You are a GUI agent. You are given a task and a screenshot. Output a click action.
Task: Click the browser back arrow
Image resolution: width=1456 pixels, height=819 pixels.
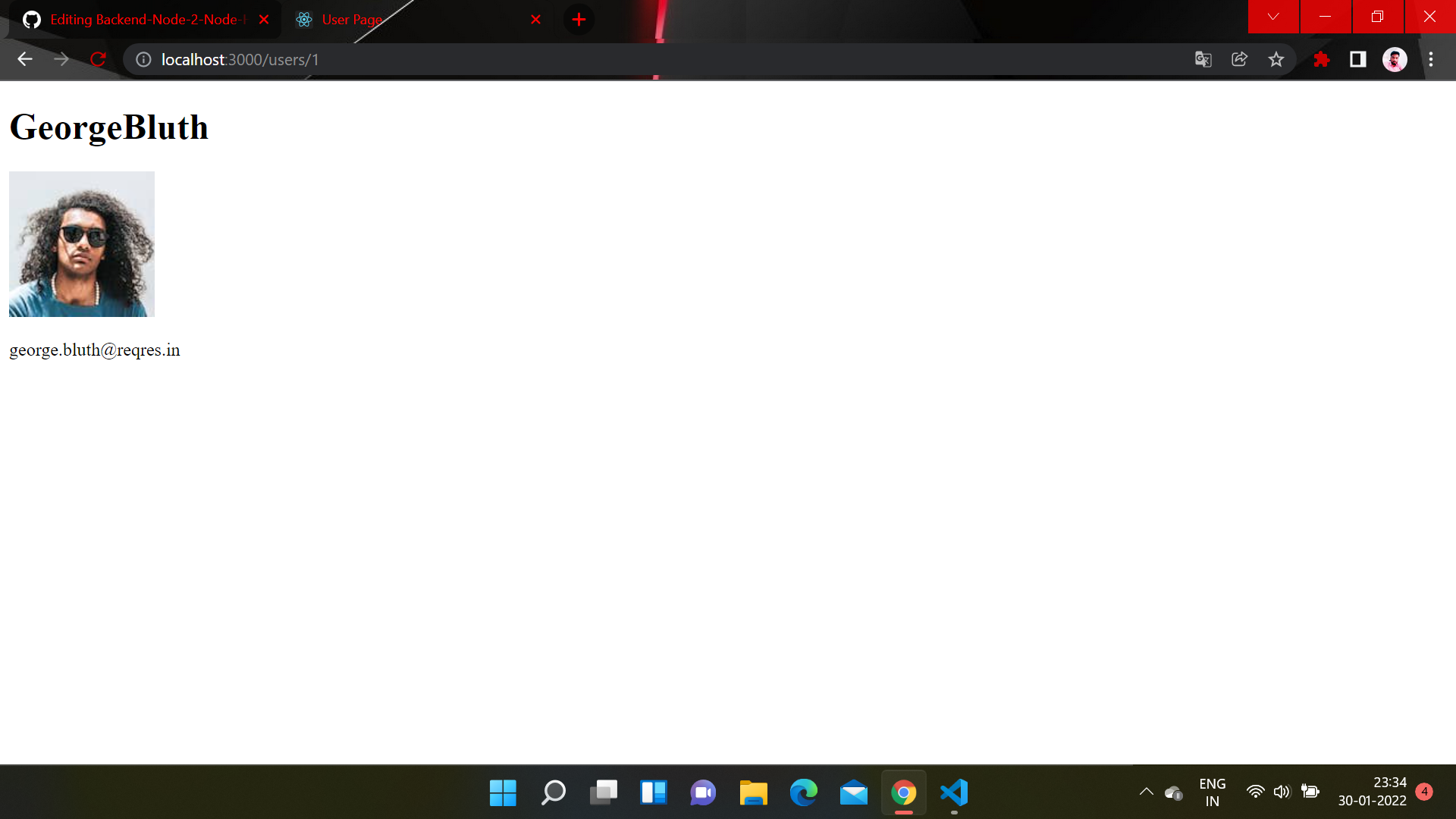tap(25, 59)
